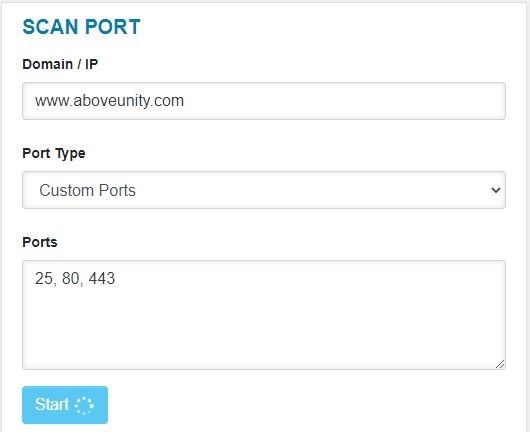Click the "Domain / IP" field label
This screenshot has width=530, height=432.
tap(60, 64)
